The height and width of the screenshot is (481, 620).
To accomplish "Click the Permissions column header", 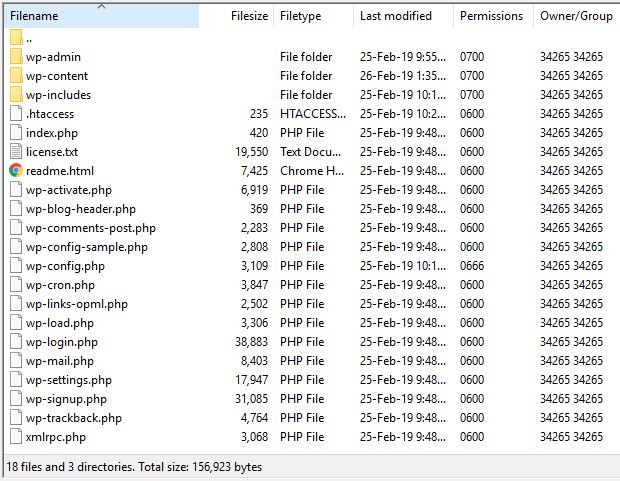I will [x=491, y=16].
